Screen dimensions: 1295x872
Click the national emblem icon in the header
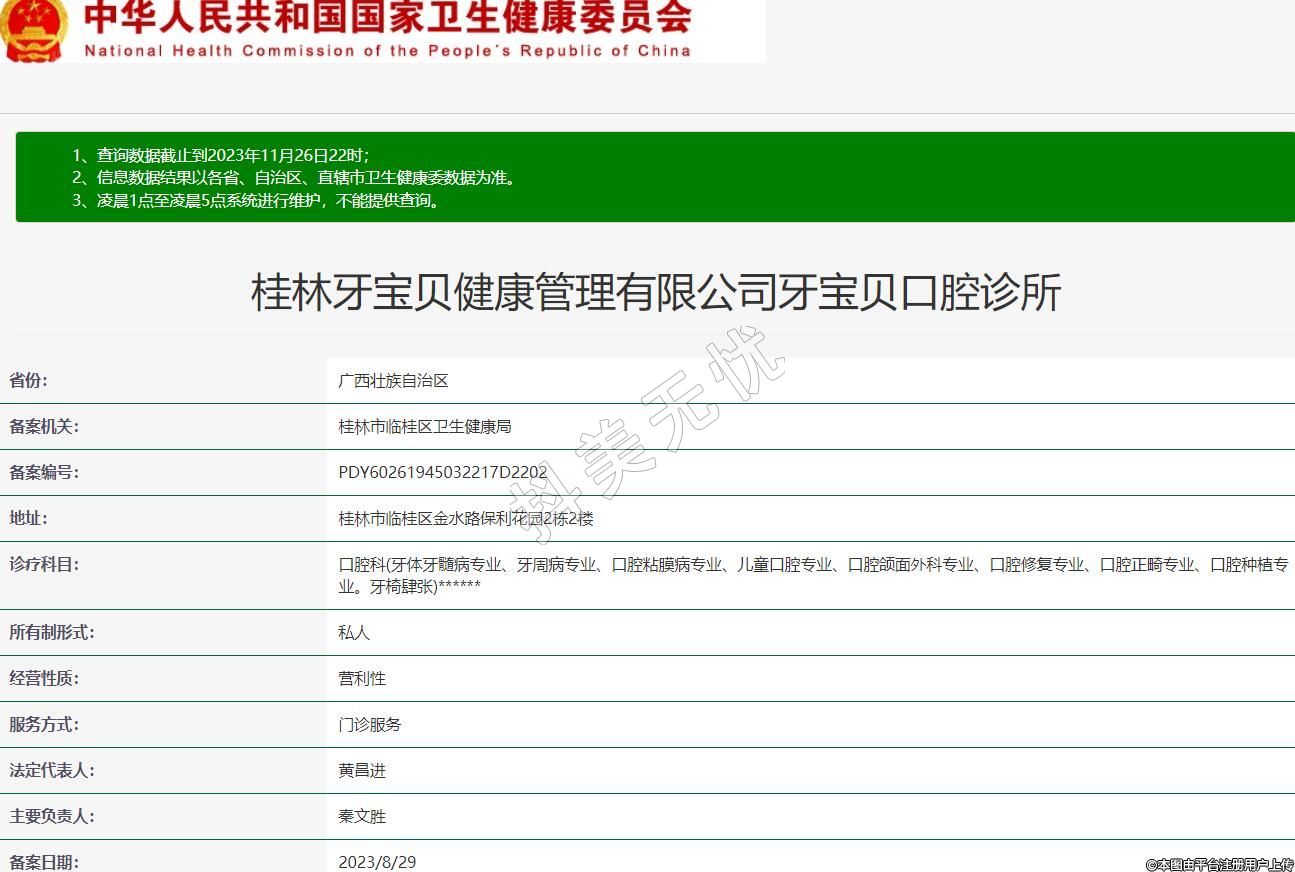tap(34, 30)
